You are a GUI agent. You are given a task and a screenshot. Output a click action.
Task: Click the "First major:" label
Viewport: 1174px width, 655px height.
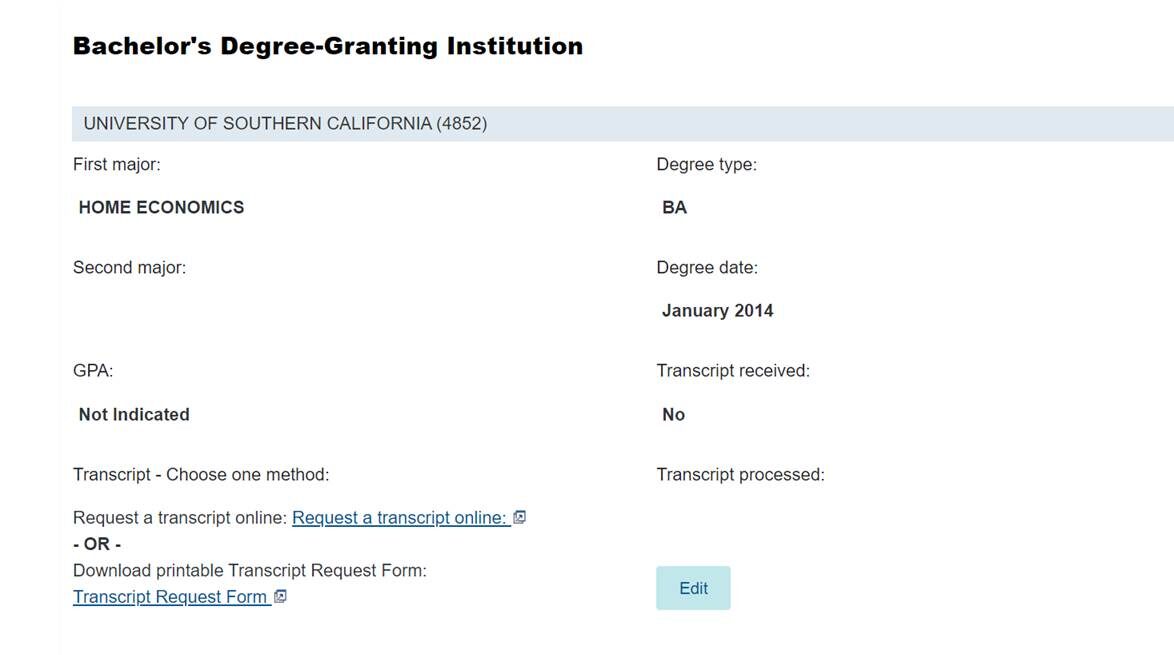[x=116, y=164]
